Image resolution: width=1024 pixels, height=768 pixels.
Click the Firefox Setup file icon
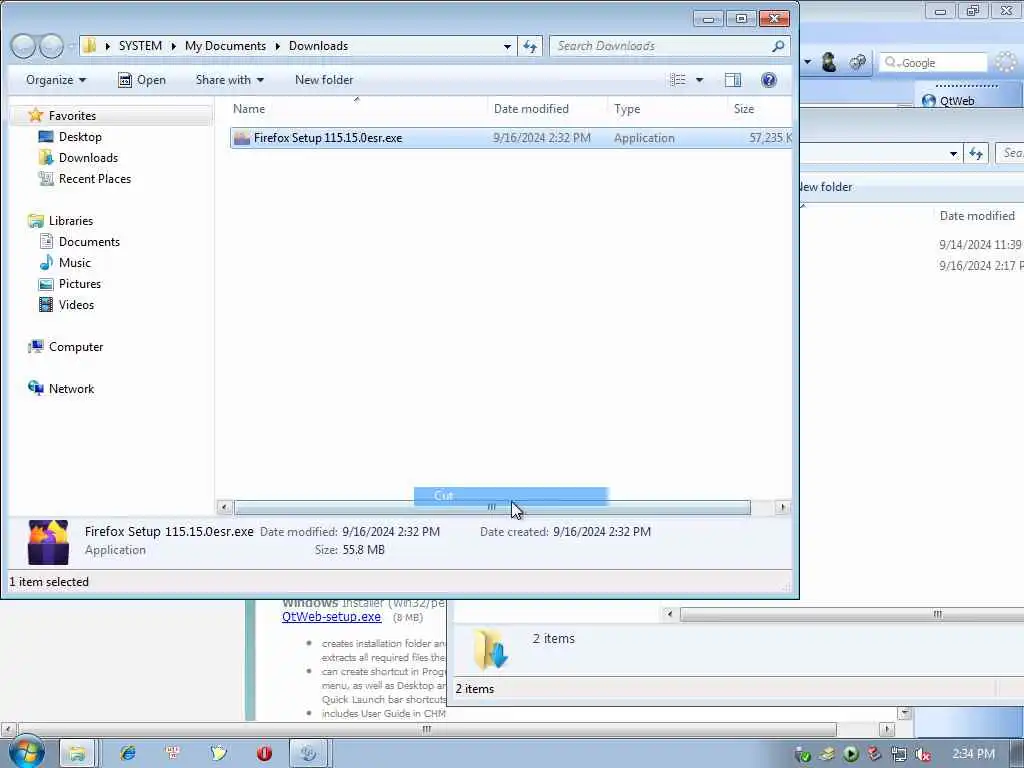242,138
